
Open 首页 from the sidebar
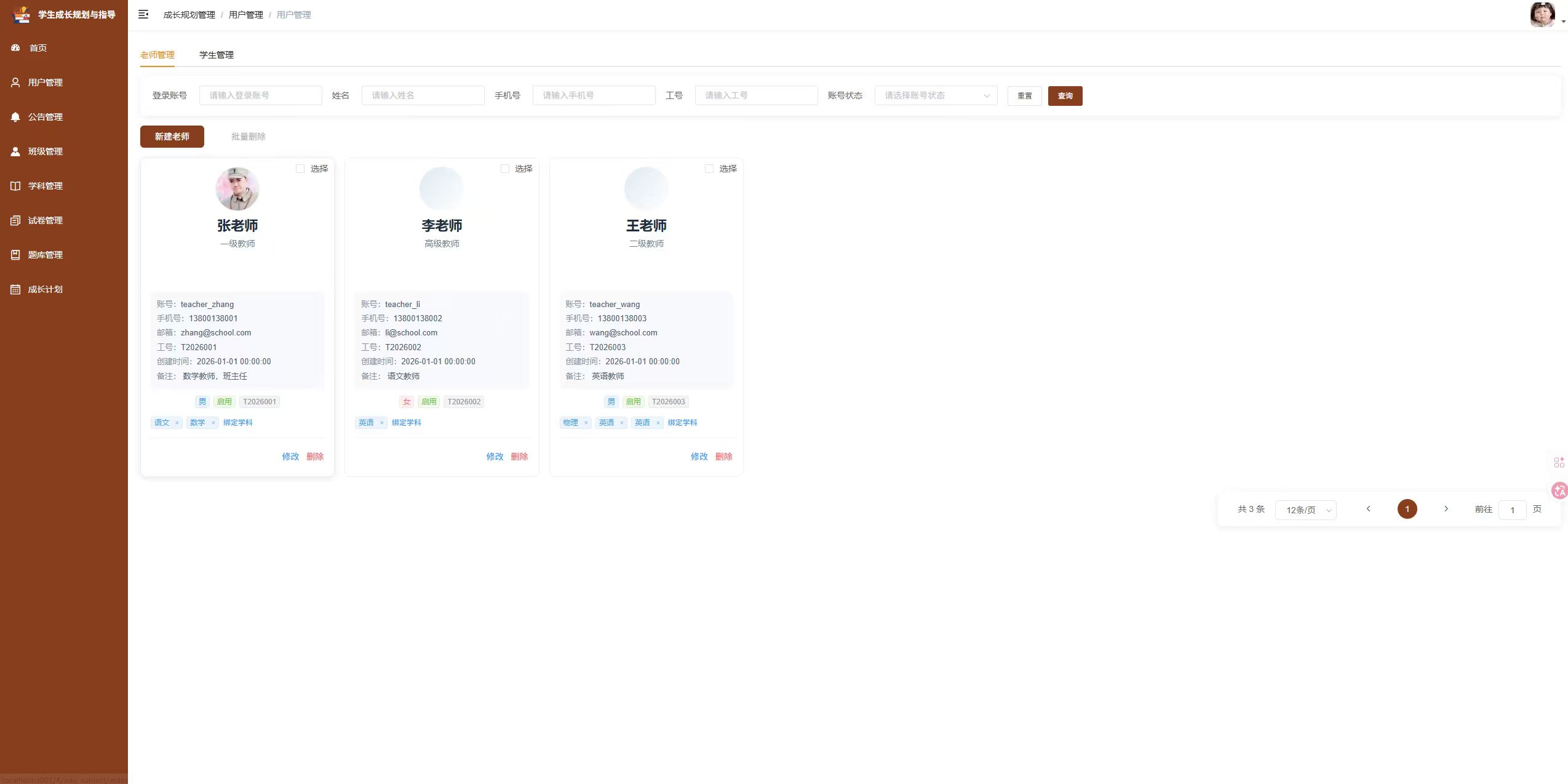coord(64,48)
